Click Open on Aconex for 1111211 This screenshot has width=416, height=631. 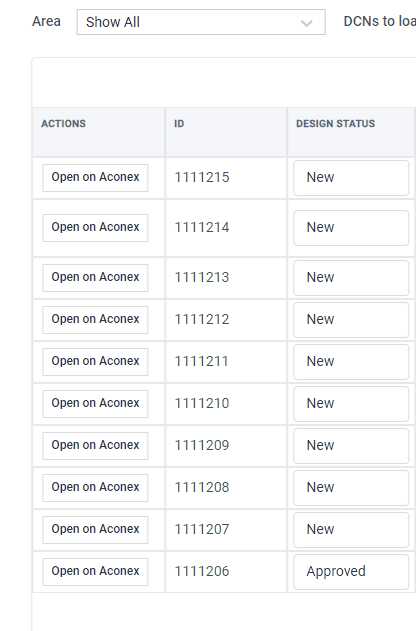95,361
